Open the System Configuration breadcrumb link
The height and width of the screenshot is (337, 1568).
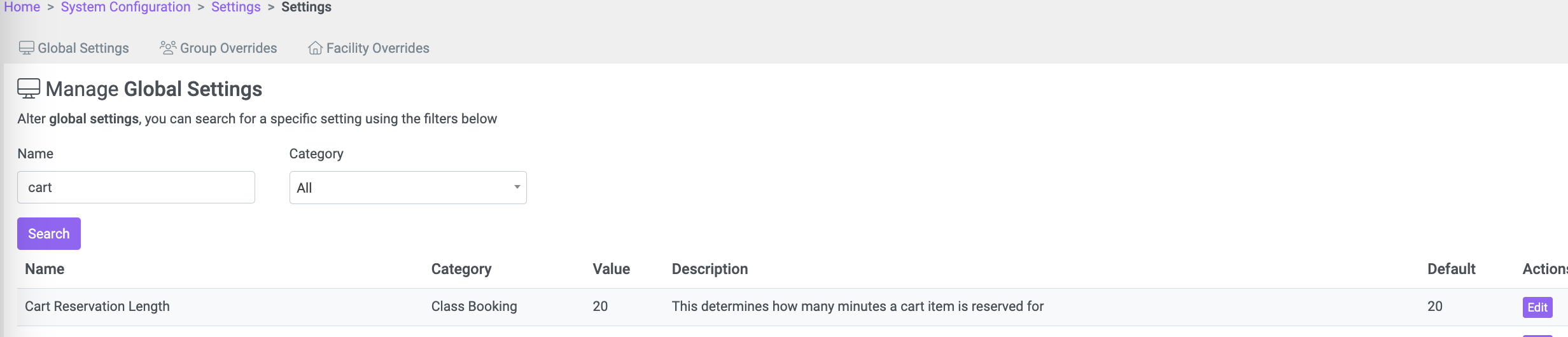click(125, 7)
